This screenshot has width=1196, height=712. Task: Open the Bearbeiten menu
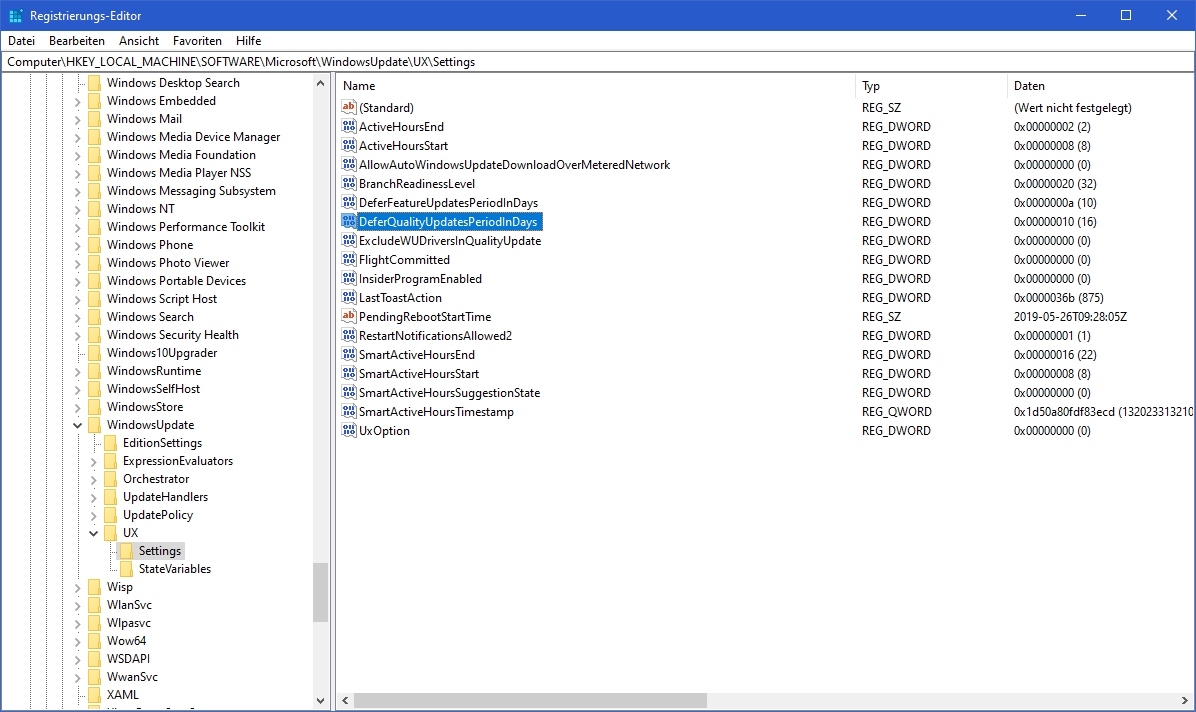pos(77,40)
